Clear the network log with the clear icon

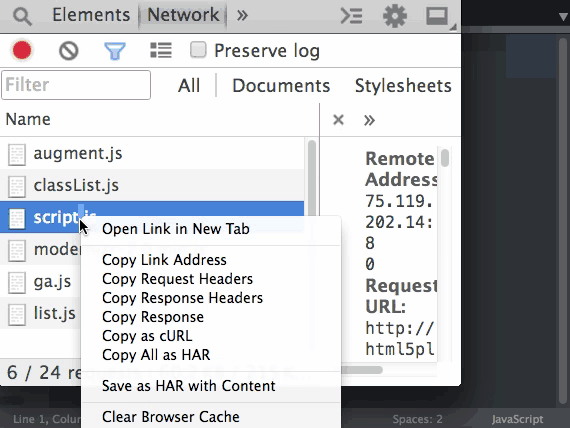[x=69, y=51]
